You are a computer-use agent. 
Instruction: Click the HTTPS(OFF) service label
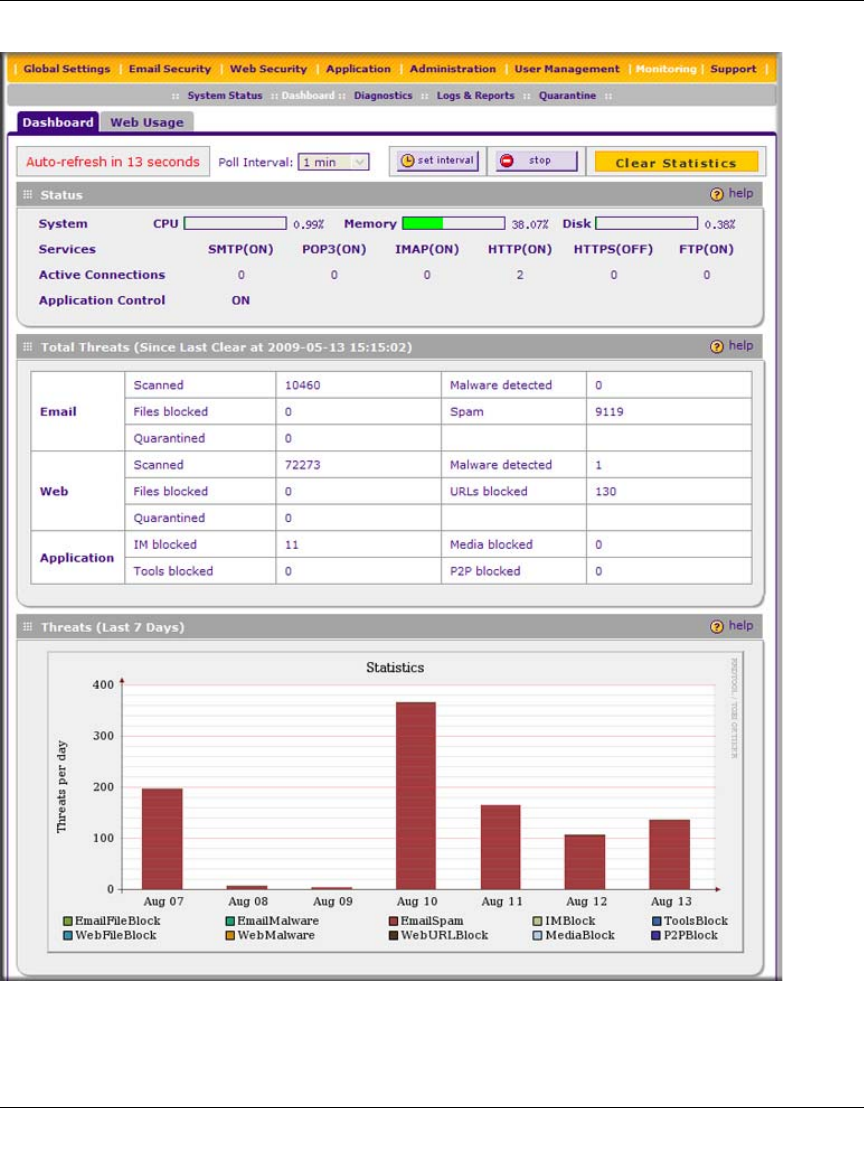point(613,249)
